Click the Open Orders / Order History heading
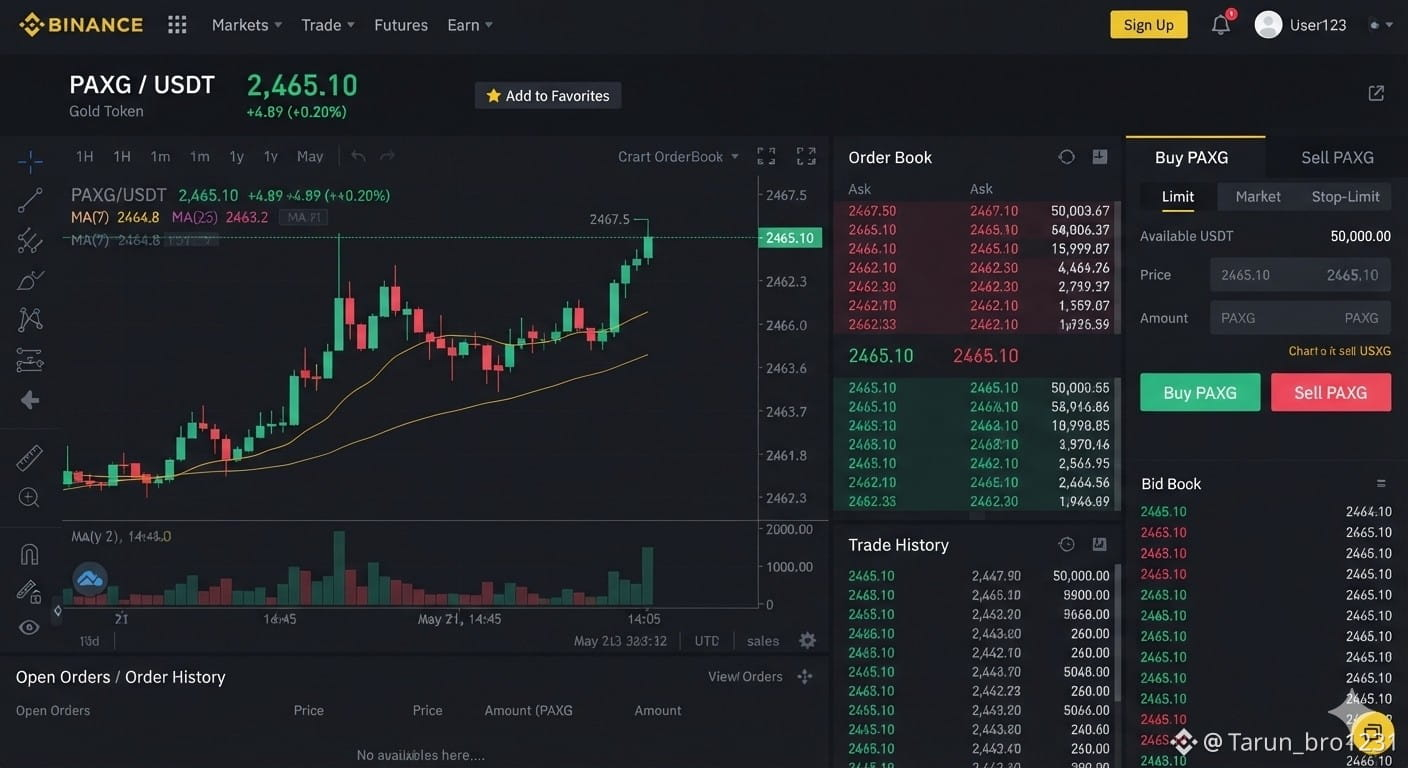 121,677
